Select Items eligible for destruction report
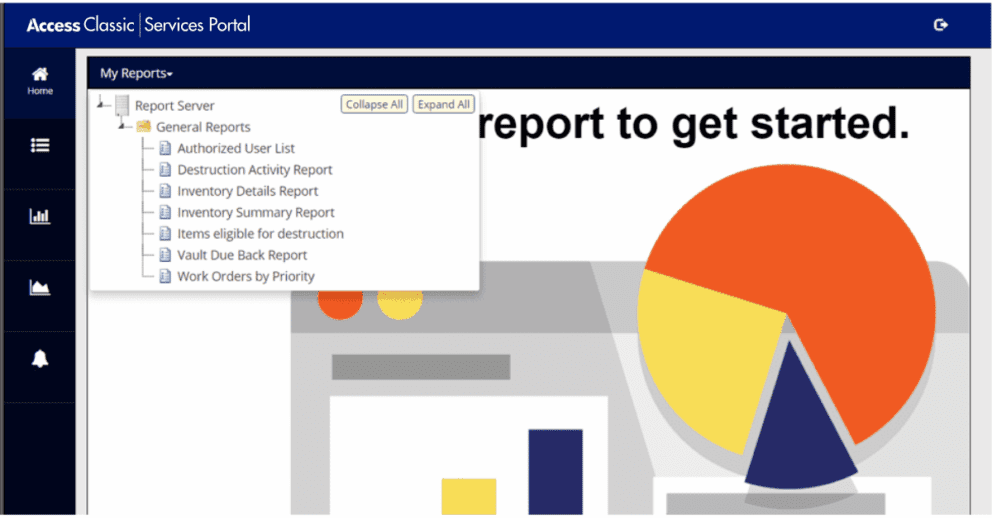The width and height of the screenshot is (992, 518). (x=260, y=233)
